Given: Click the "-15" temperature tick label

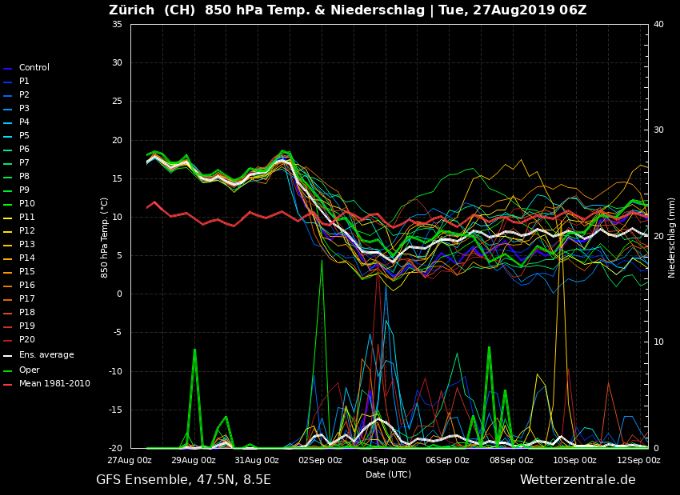Looking at the screenshot, I should [116, 410].
